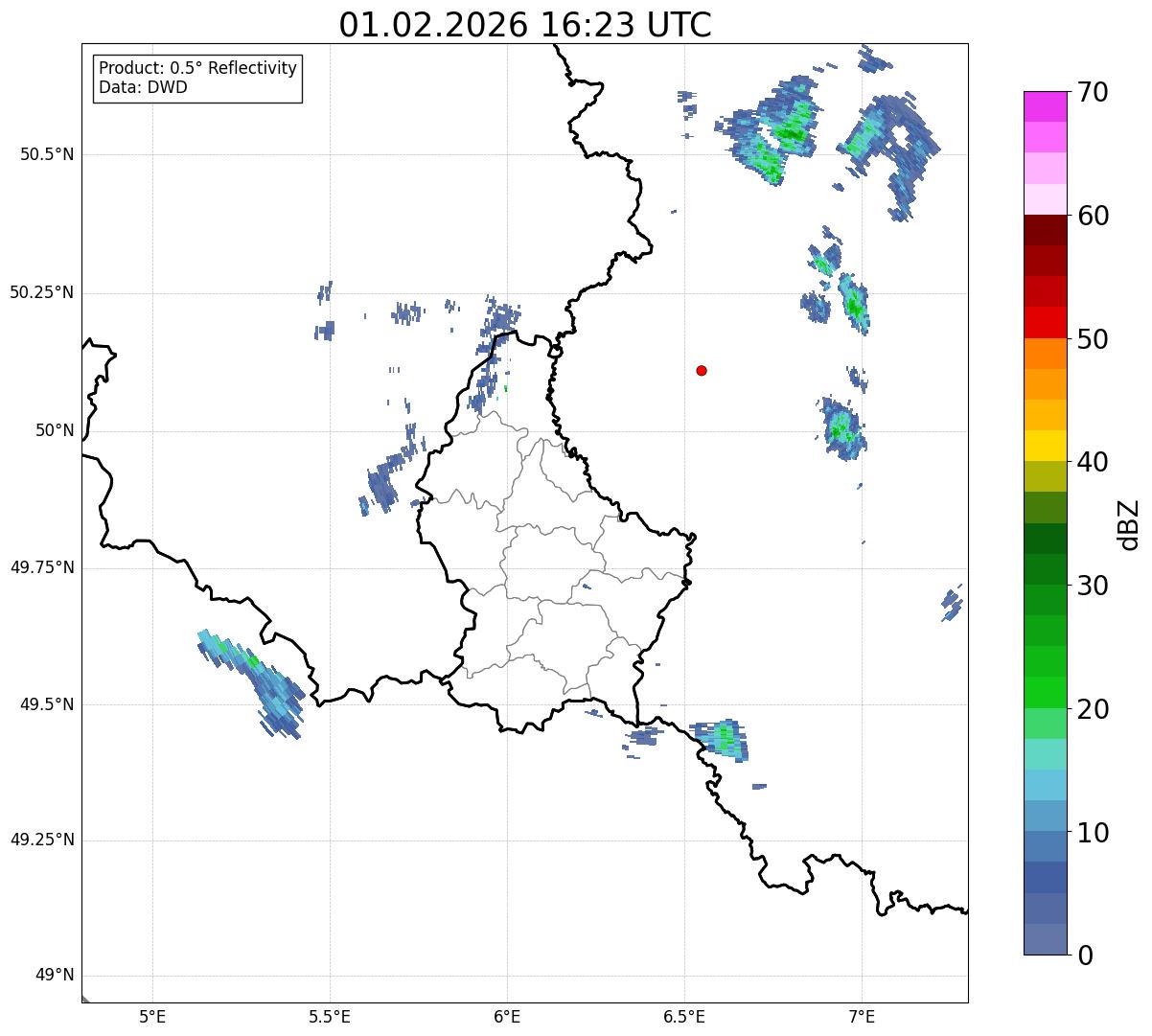The image size is (1152, 1036).
Task: Click the colorbar tick label '60'
Action: click(x=1093, y=216)
